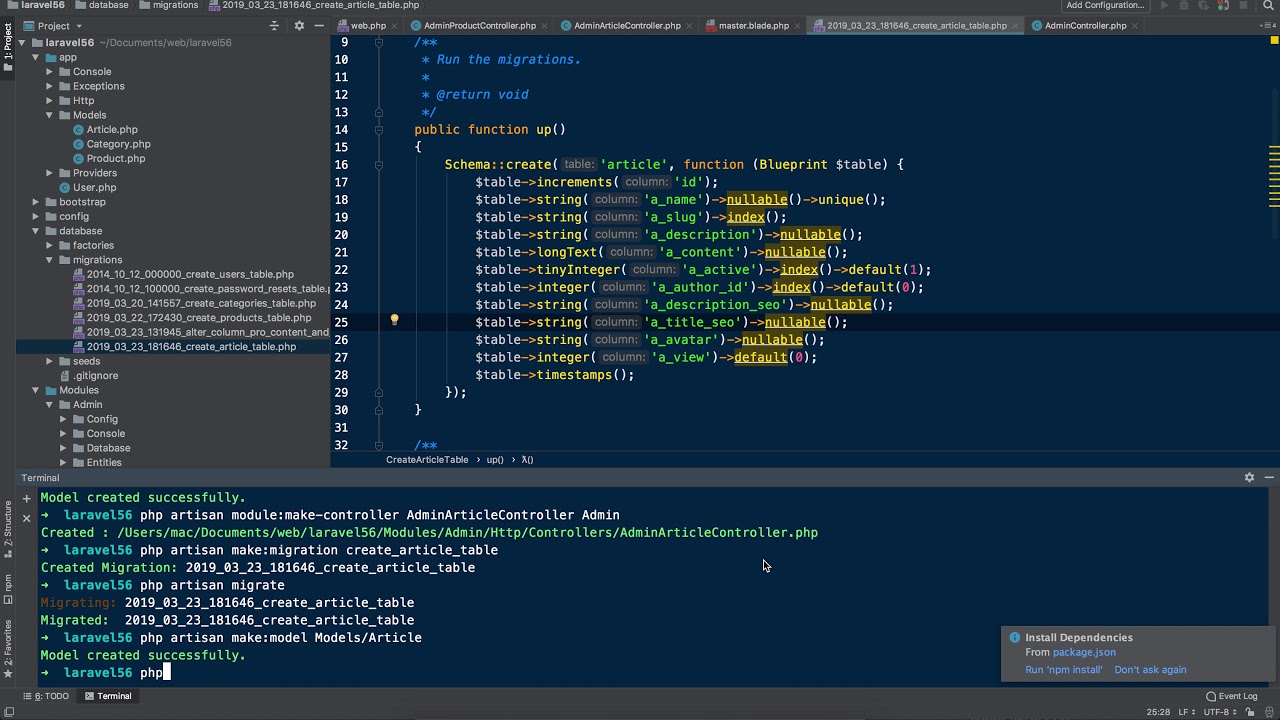Screen dimensions: 1280x720
Task: Expand the Http folder under app
Action: 50,101
